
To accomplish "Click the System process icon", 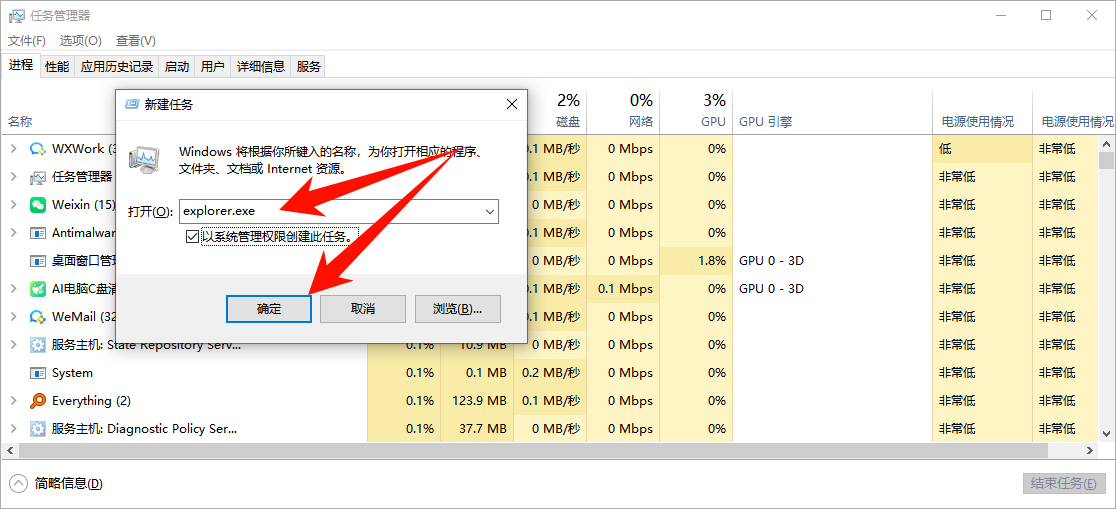I will 37,373.
